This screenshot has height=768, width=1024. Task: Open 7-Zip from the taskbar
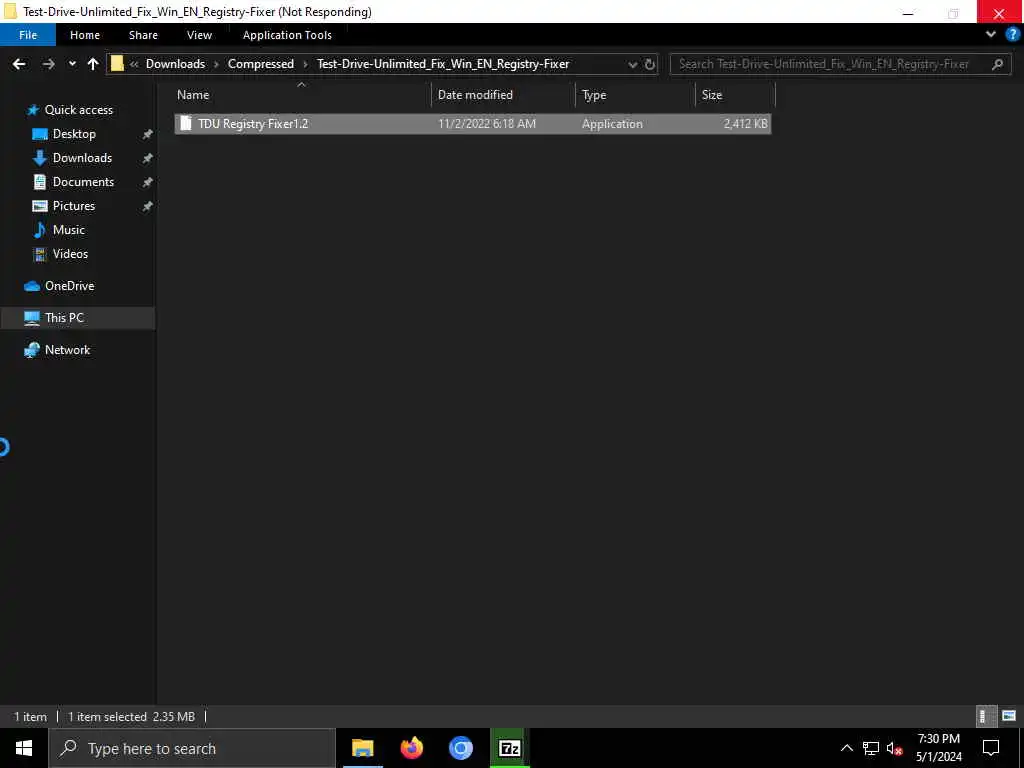point(509,748)
